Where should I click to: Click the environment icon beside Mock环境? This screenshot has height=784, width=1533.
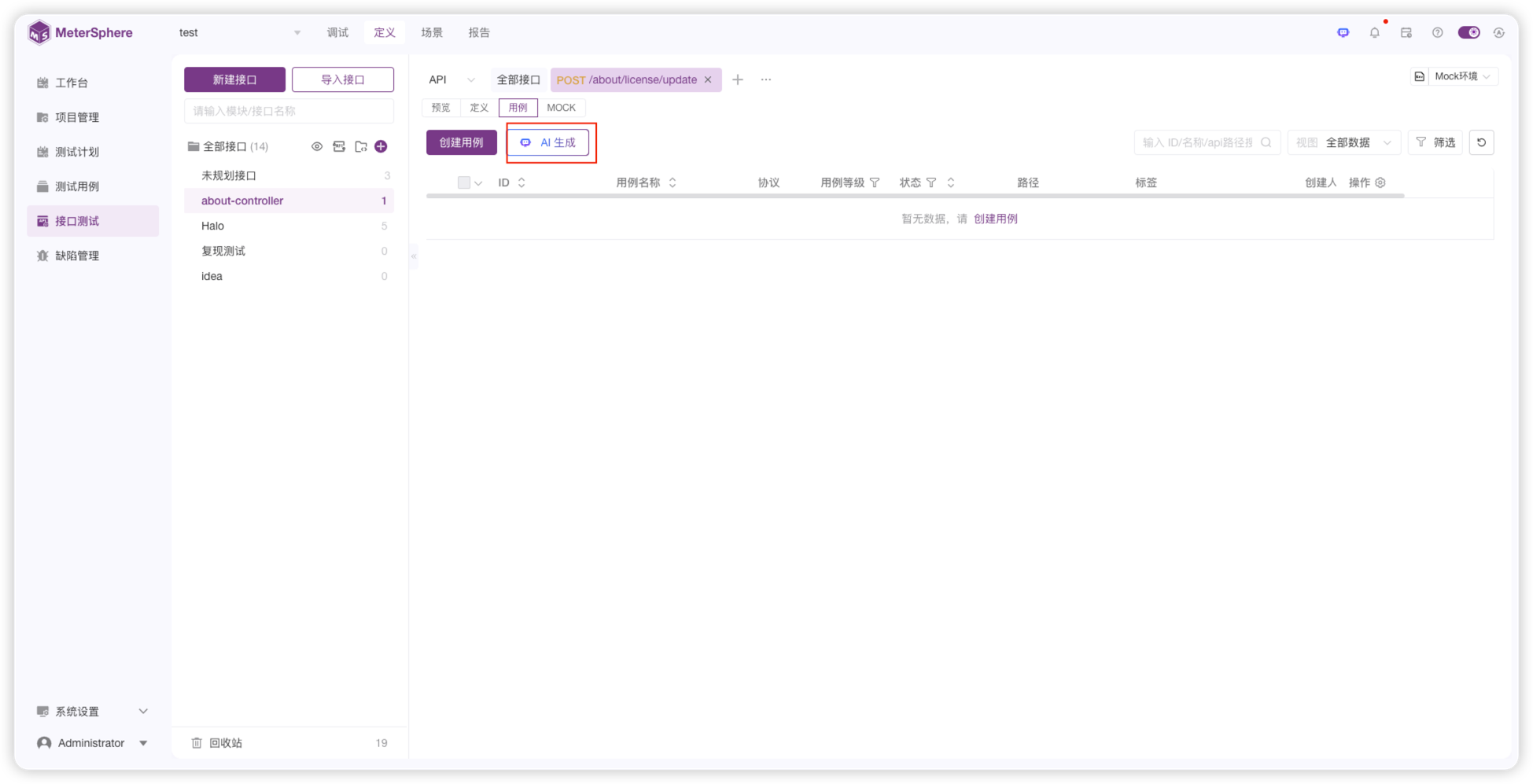click(1419, 76)
